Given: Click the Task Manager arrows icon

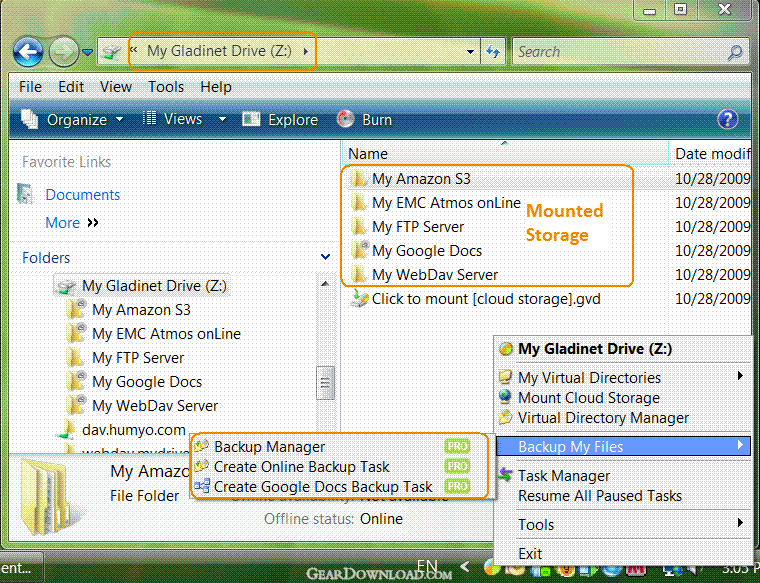Looking at the screenshot, I should pos(506,475).
